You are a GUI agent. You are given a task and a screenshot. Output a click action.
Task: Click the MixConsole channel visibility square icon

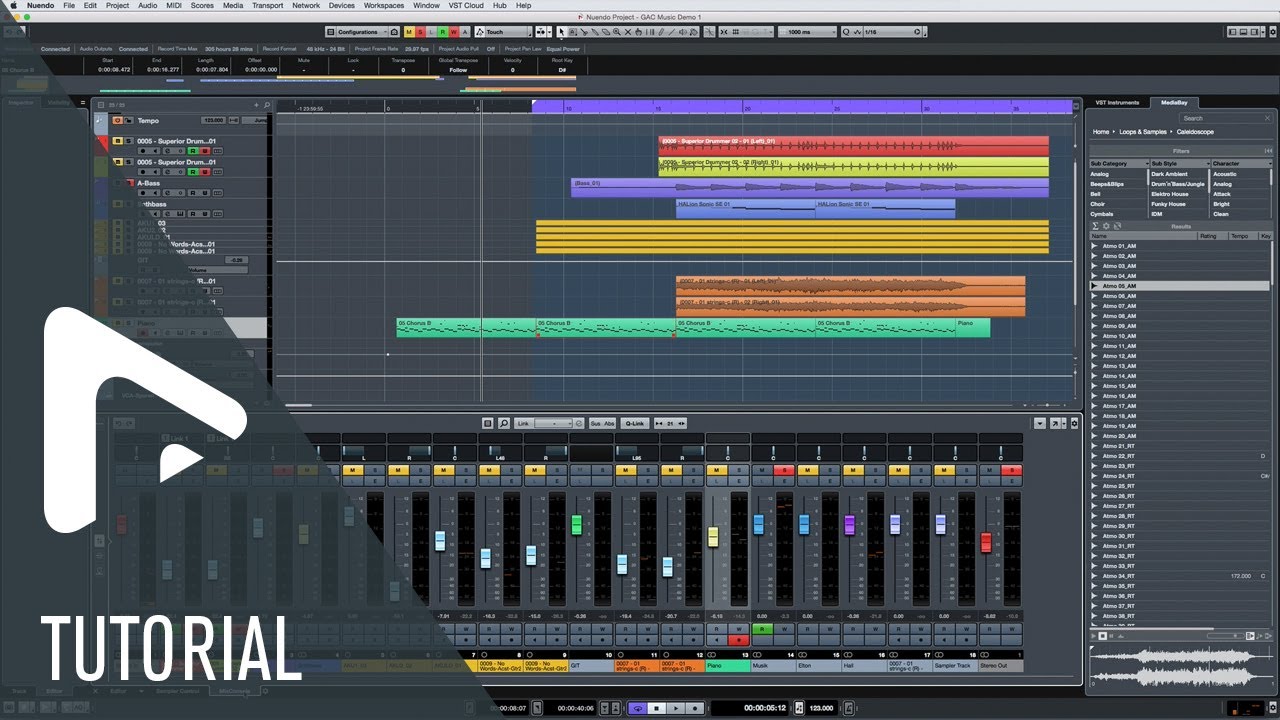(x=487, y=423)
